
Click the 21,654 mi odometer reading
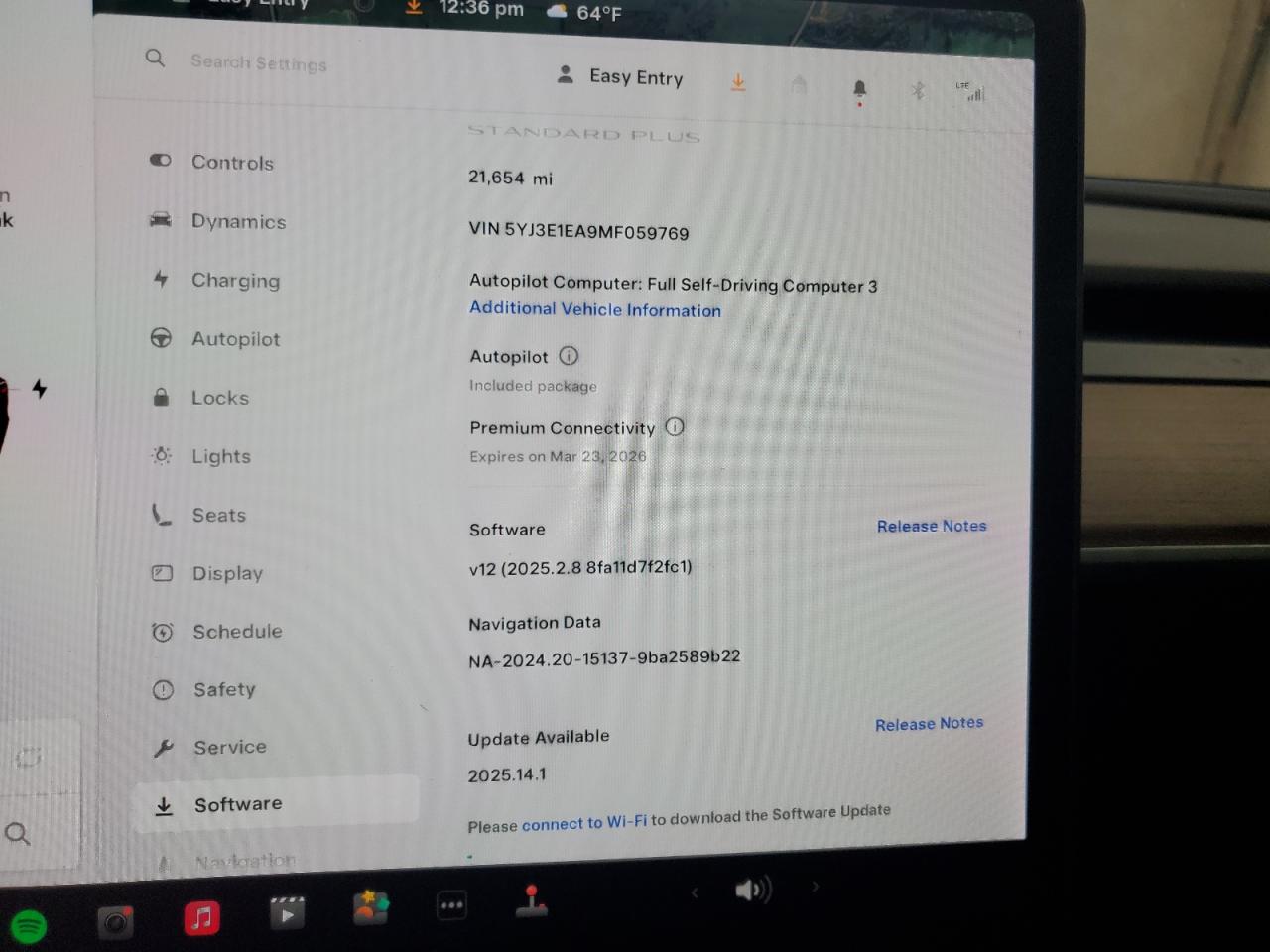511,178
